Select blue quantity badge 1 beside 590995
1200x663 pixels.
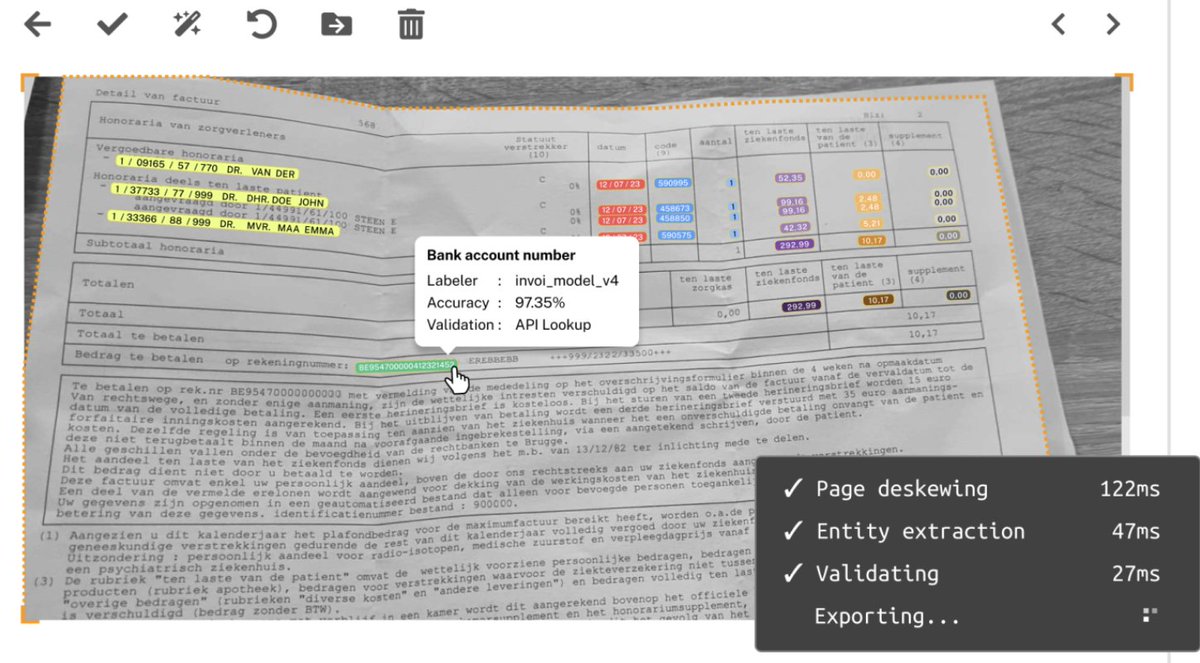pyautogui.click(x=731, y=183)
